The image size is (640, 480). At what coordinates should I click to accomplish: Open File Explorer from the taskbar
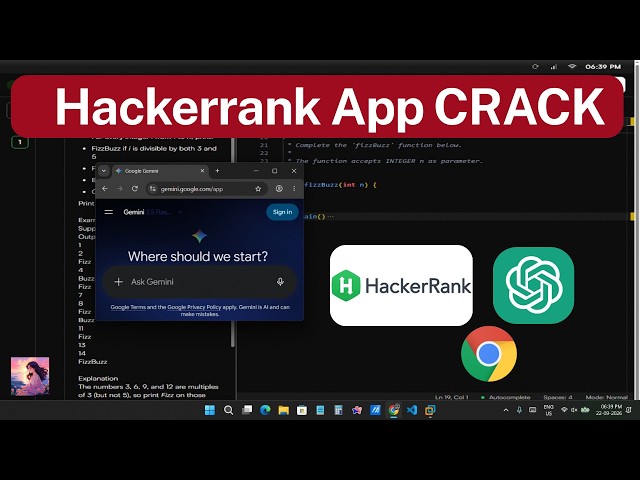coord(284,410)
